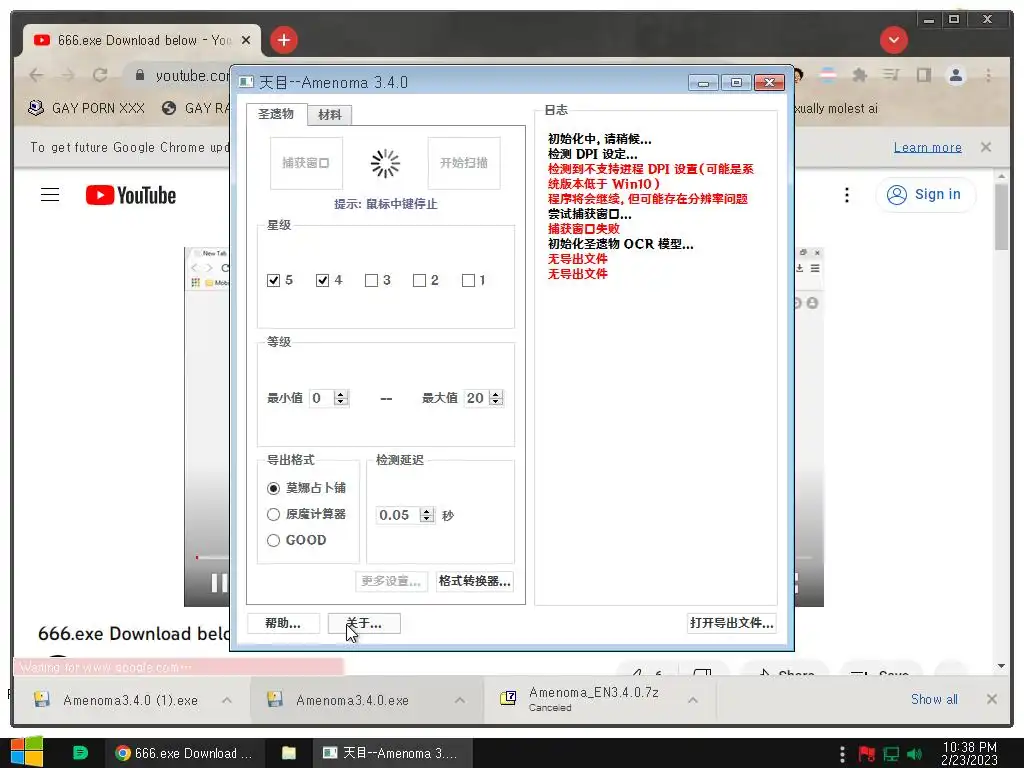Uncheck the 5-star checkbox
The width and height of the screenshot is (1024, 768).
pos(274,280)
